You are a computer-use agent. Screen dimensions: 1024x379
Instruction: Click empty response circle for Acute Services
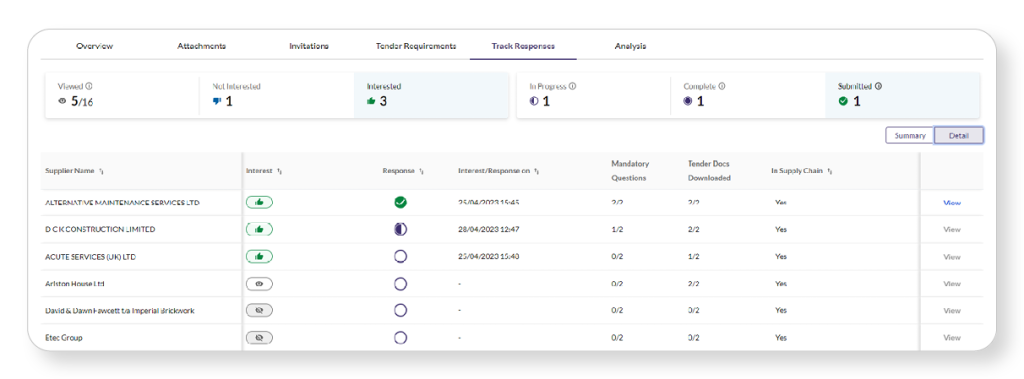point(400,257)
